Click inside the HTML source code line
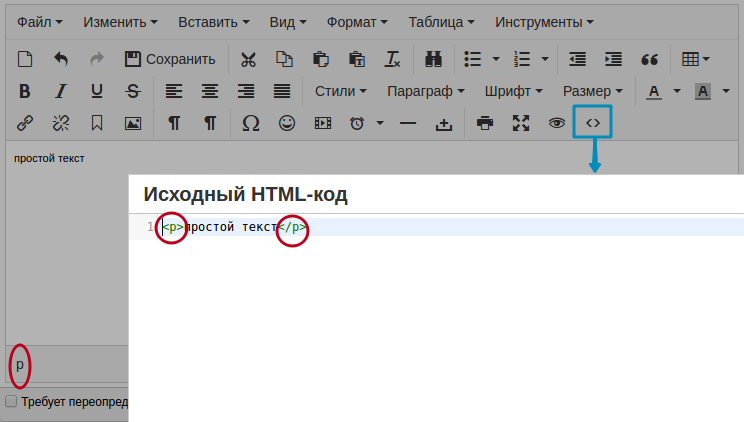The height and width of the screenshot is (422, 744). coord(451,227)
